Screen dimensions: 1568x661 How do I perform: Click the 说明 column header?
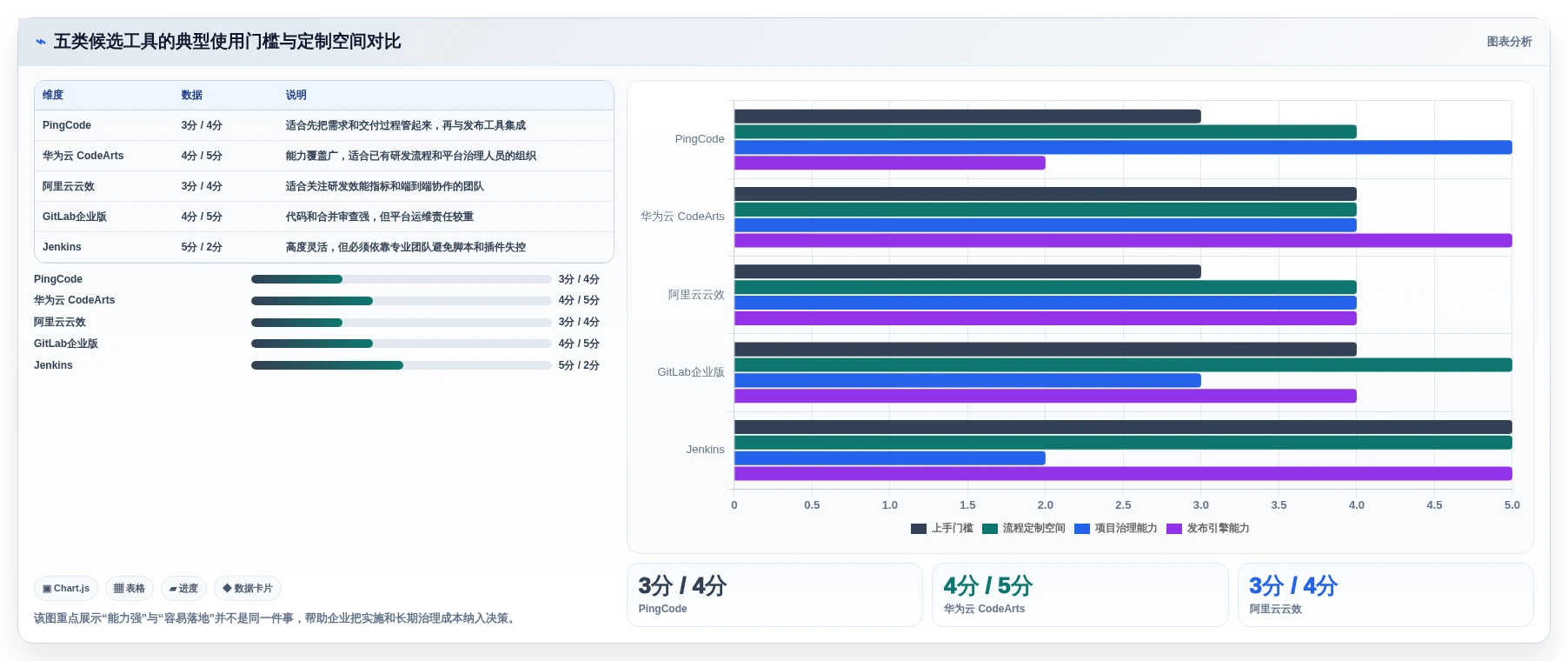(296, 95)
